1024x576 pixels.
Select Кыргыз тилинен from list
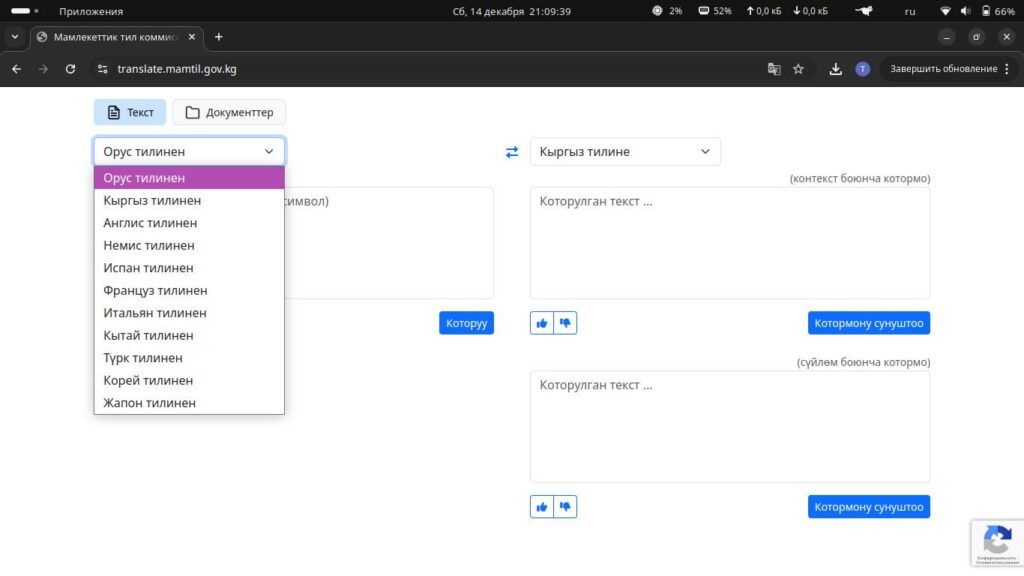[189, 200]
